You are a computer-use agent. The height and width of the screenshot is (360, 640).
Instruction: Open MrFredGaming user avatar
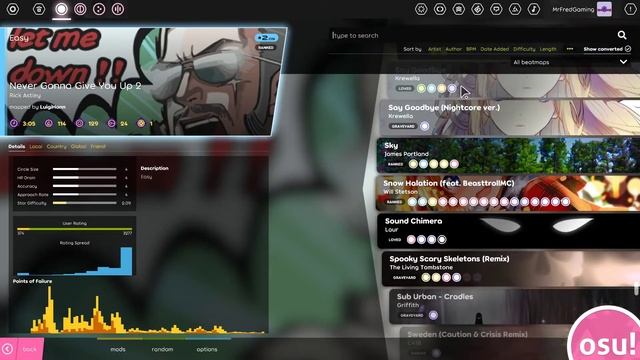point(604,9)
